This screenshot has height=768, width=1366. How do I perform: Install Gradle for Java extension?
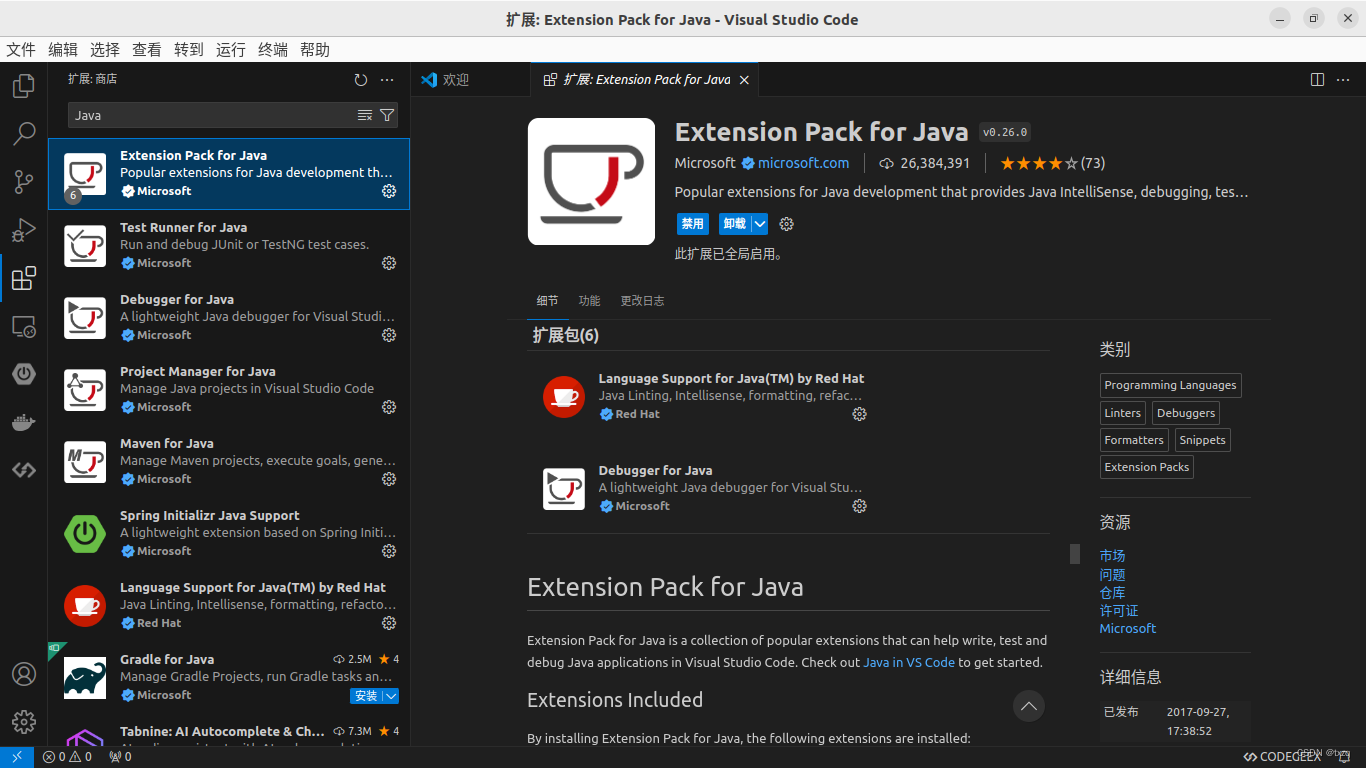(x=366, y=696)
